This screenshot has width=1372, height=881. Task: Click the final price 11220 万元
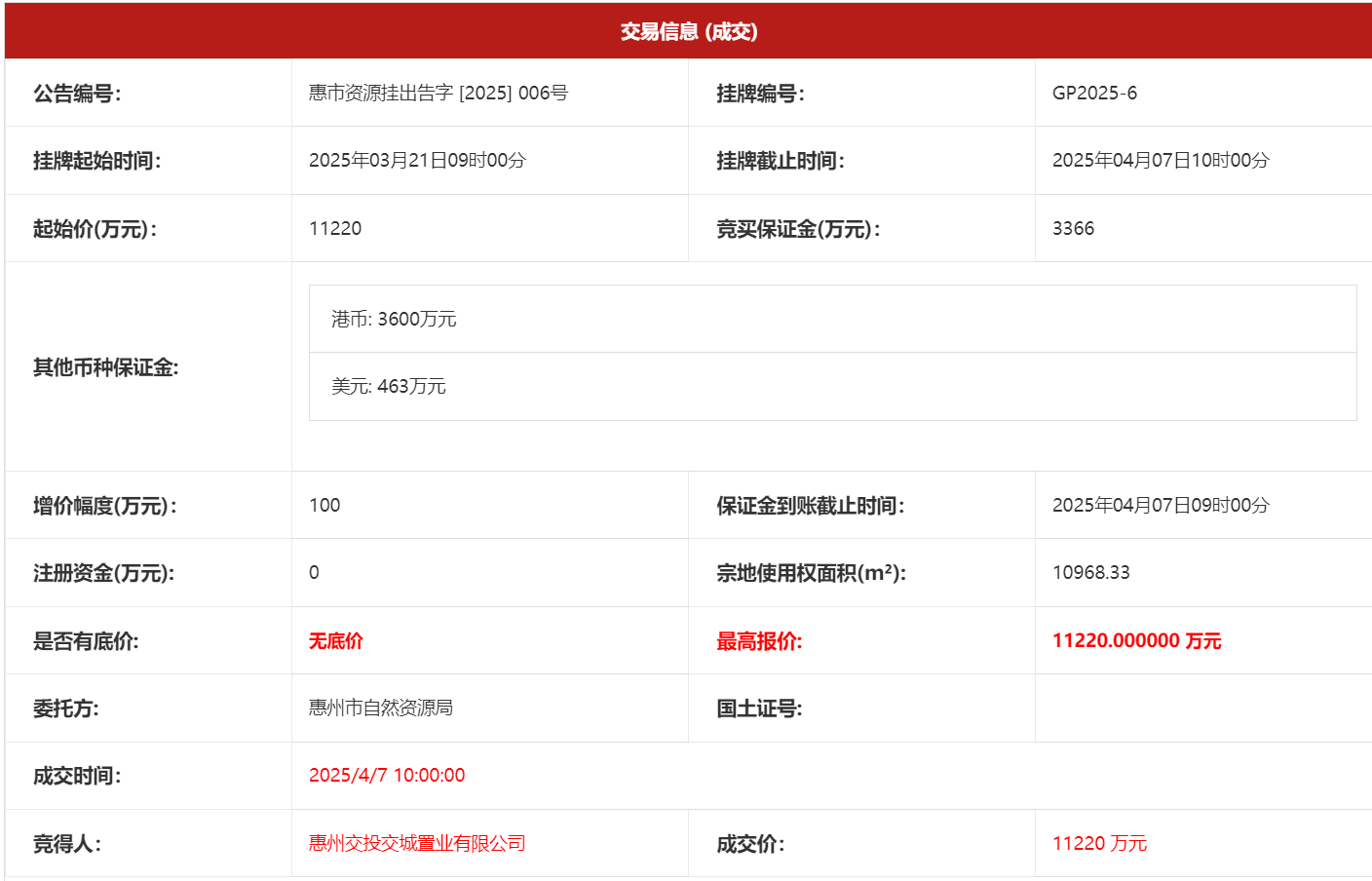point(1099,843)
